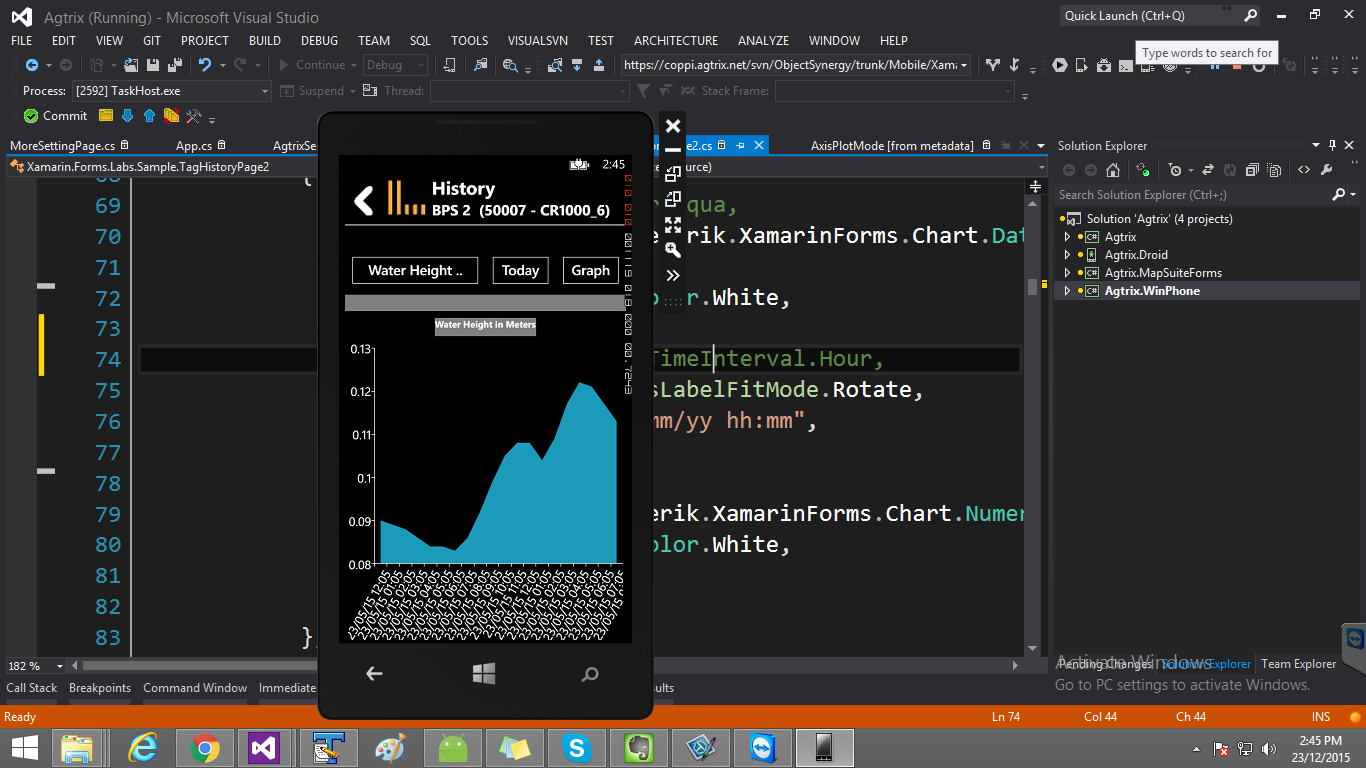
Task: Click the Start Without Debugging play icon
Action: coord(1060,65)
